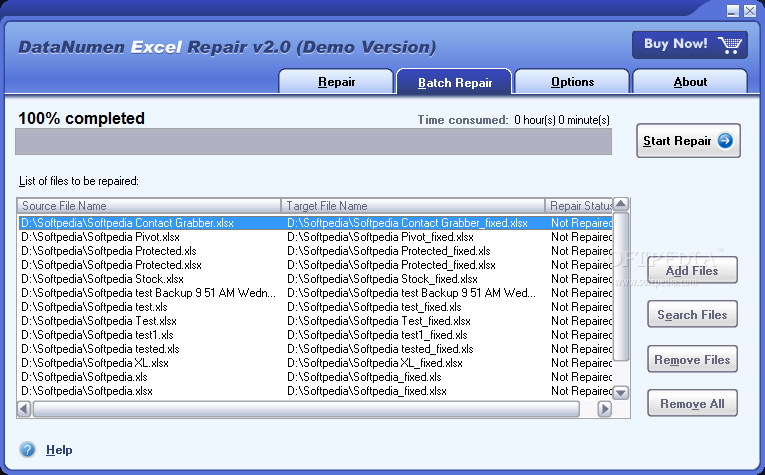Click the Search Files button
This screenshot has width=765, height=475.
692,315
